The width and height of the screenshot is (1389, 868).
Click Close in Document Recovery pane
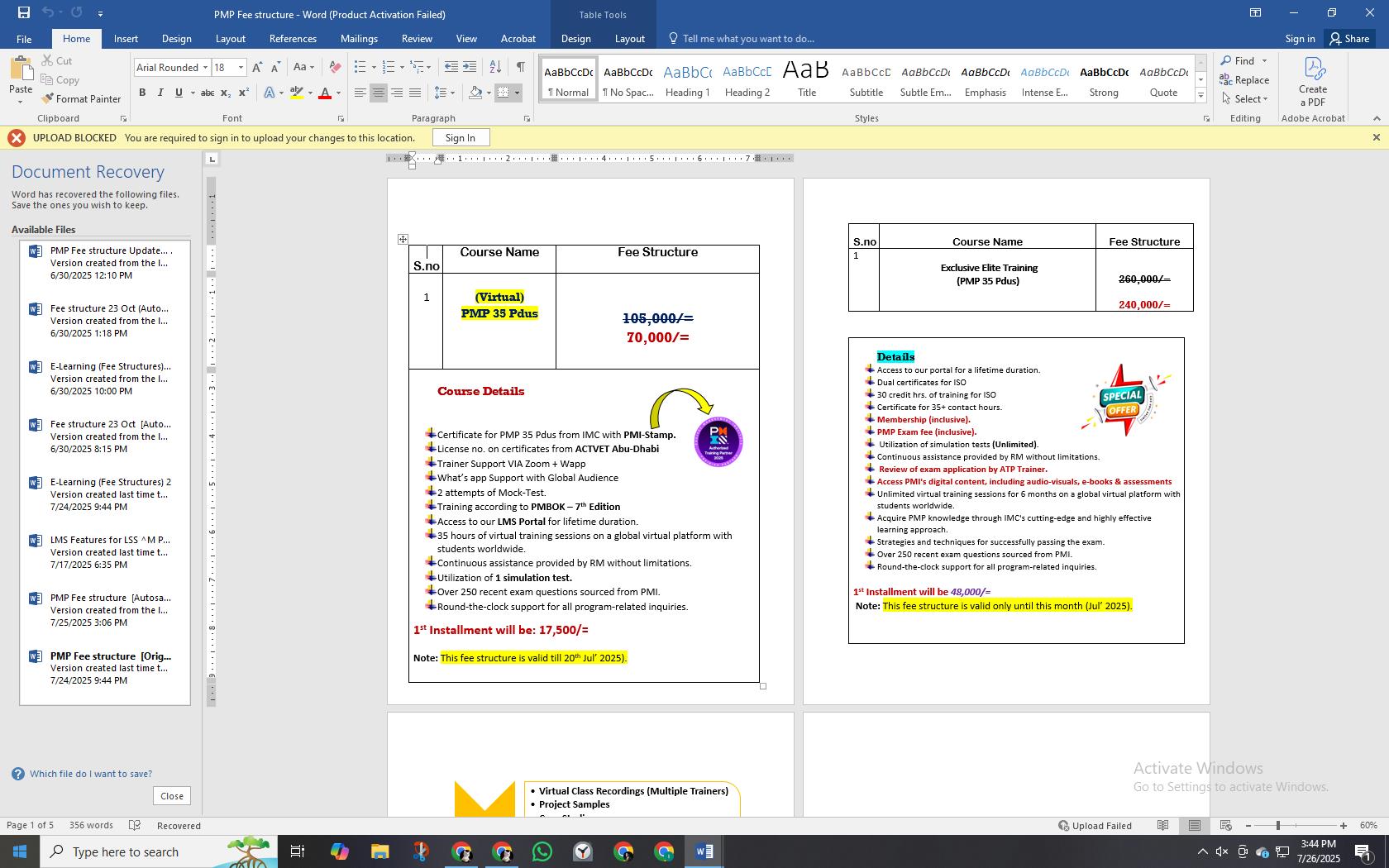[x=172, y=795]
